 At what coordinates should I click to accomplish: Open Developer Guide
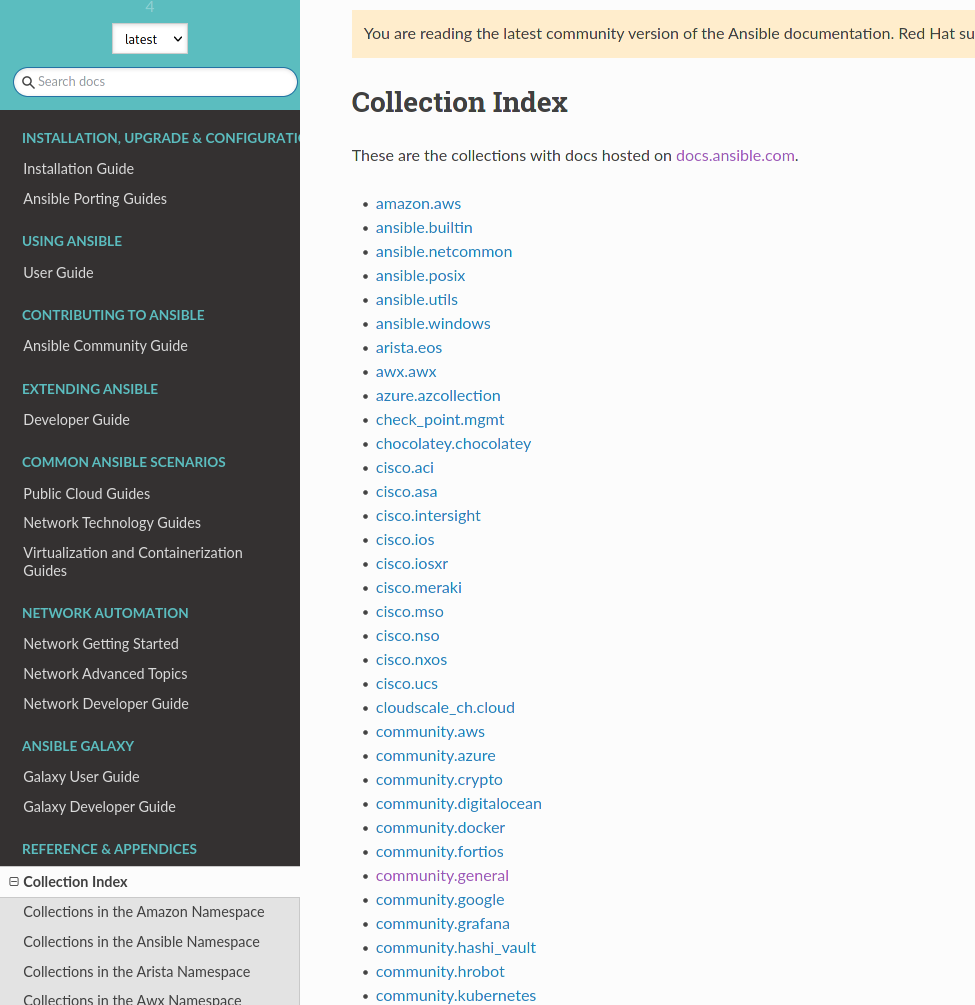76,420
